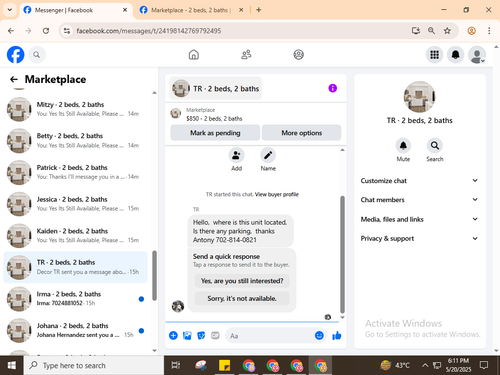
Task: Open Task View on the taskbar
Action: point(176,365)
